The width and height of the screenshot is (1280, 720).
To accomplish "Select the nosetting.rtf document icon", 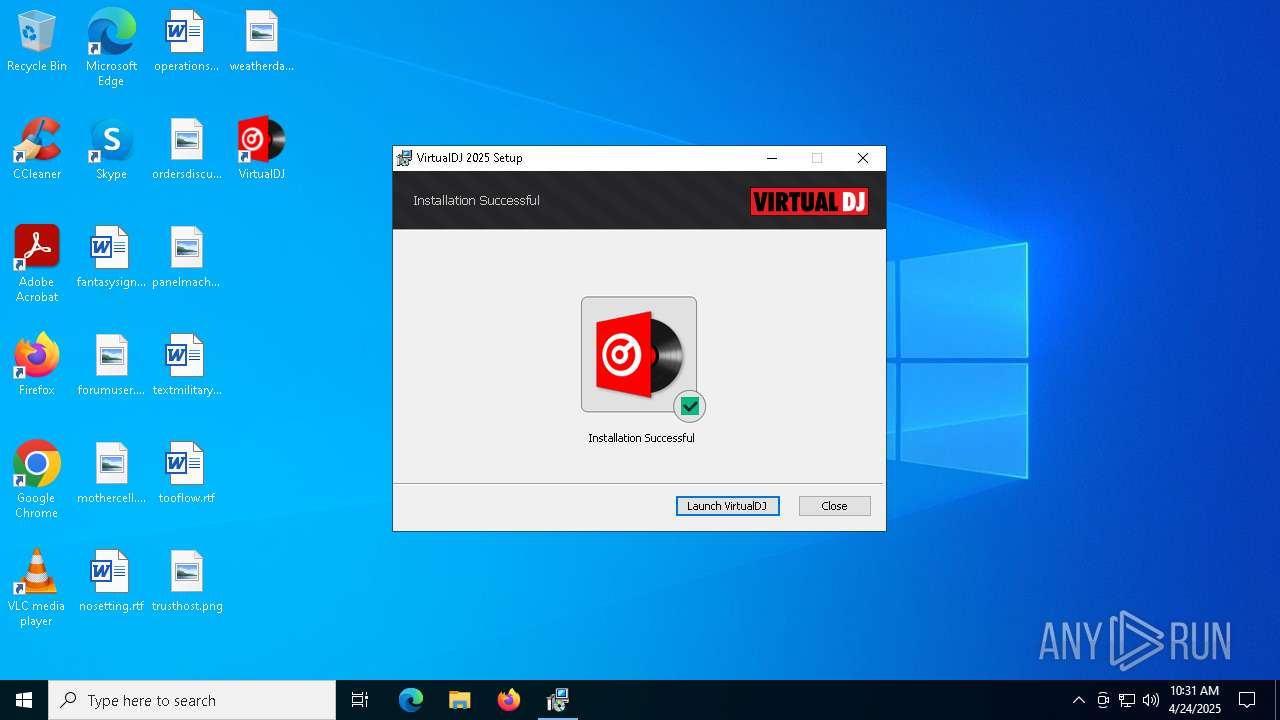I will 111,582.
